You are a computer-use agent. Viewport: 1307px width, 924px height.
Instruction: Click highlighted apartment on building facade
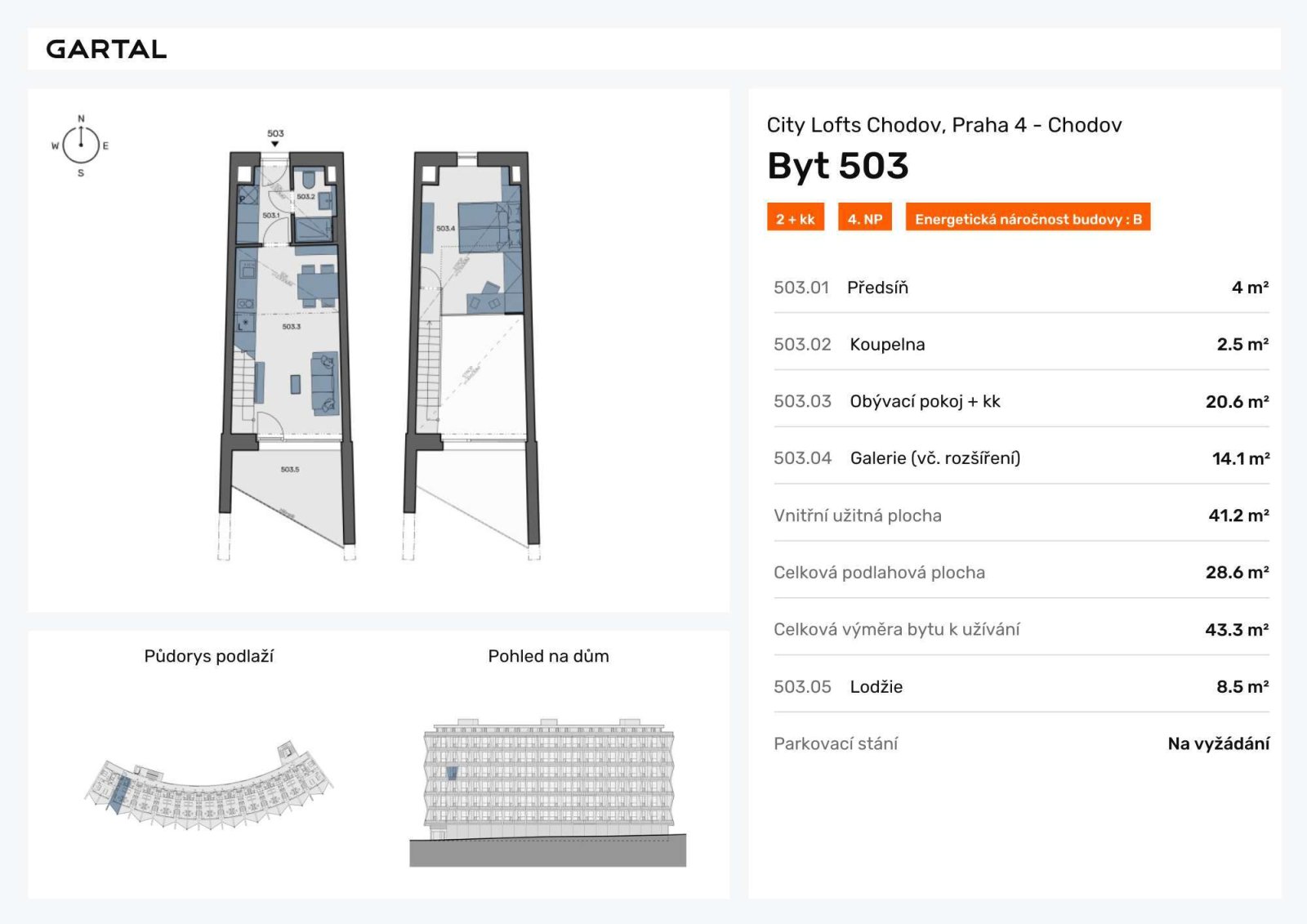pyautogui.click(x=452, y=772)
